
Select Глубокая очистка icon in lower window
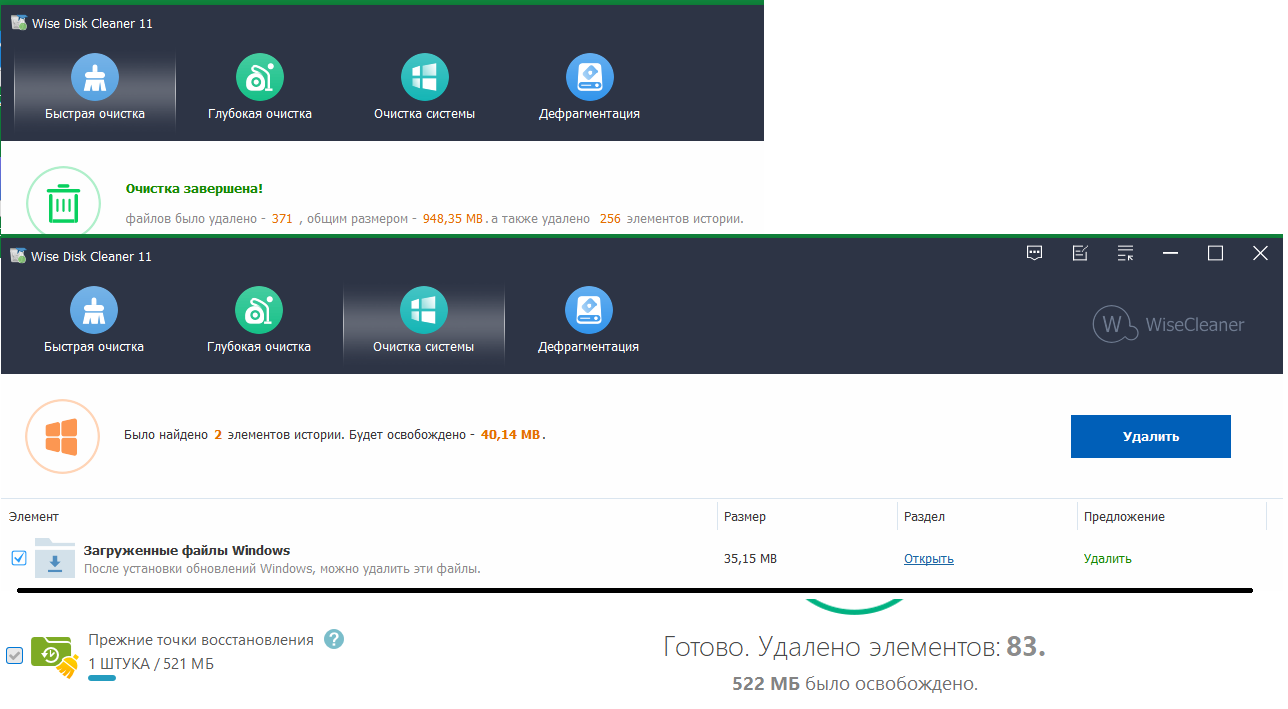pyautogui.click(x=259, y=310)
